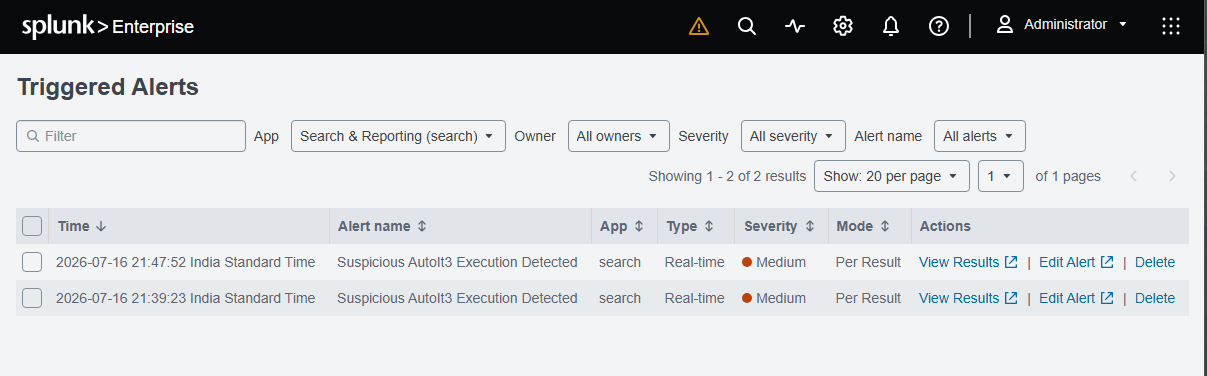Expand the Search & Reporting app dropdown
This screenshot has height=376, width=1207.
click(x=398, y=136)
